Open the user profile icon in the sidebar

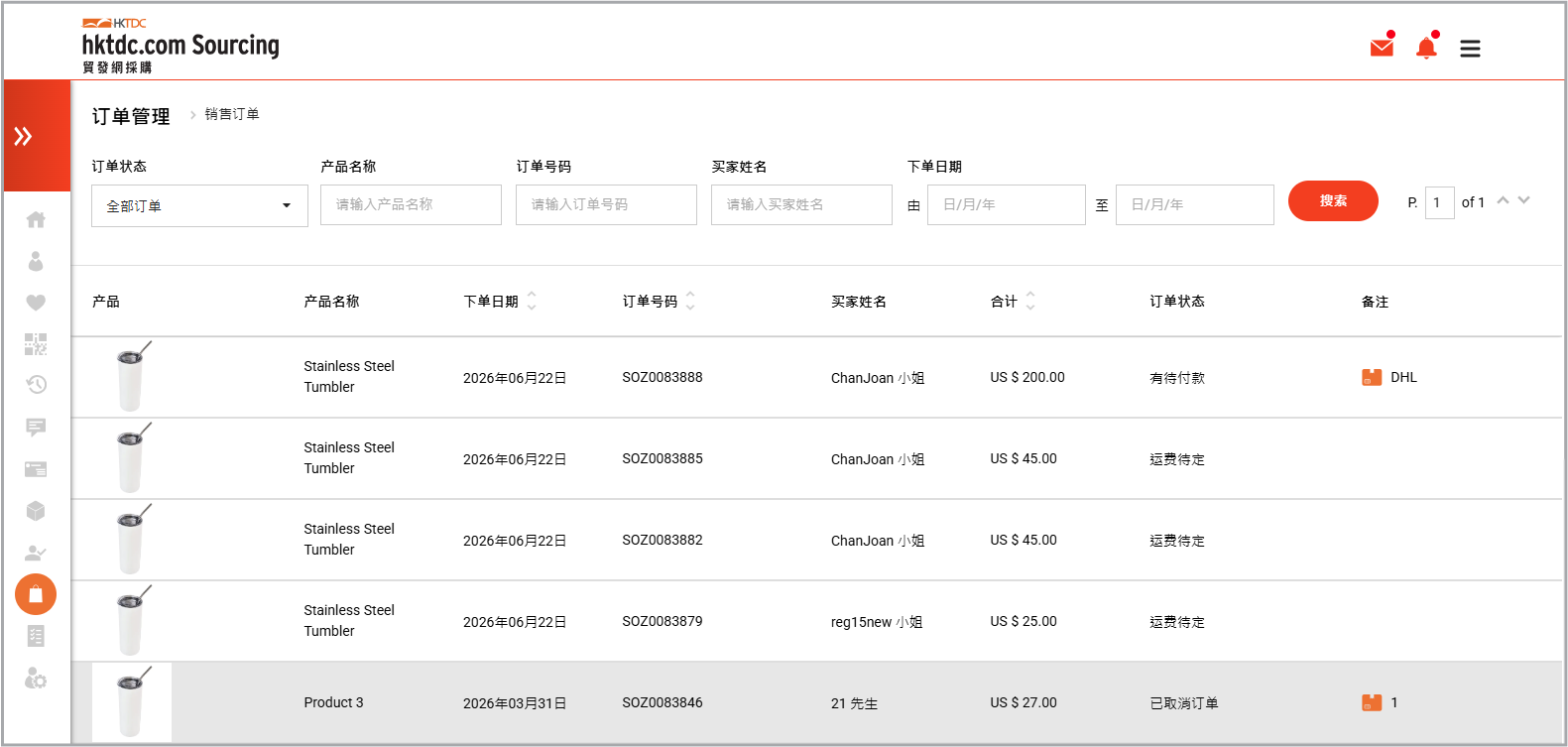pyautogui.click(x=36, y=261)
